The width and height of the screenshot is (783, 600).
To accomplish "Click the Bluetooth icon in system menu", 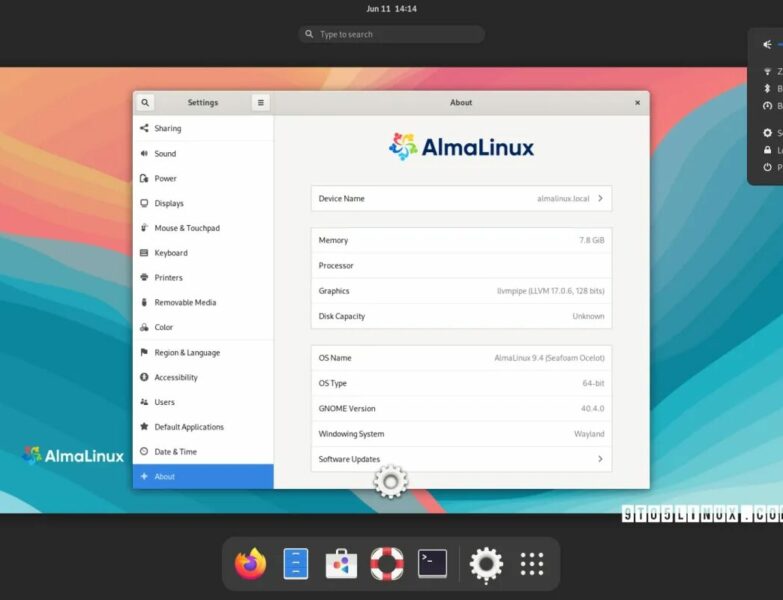I will point(768,89).
